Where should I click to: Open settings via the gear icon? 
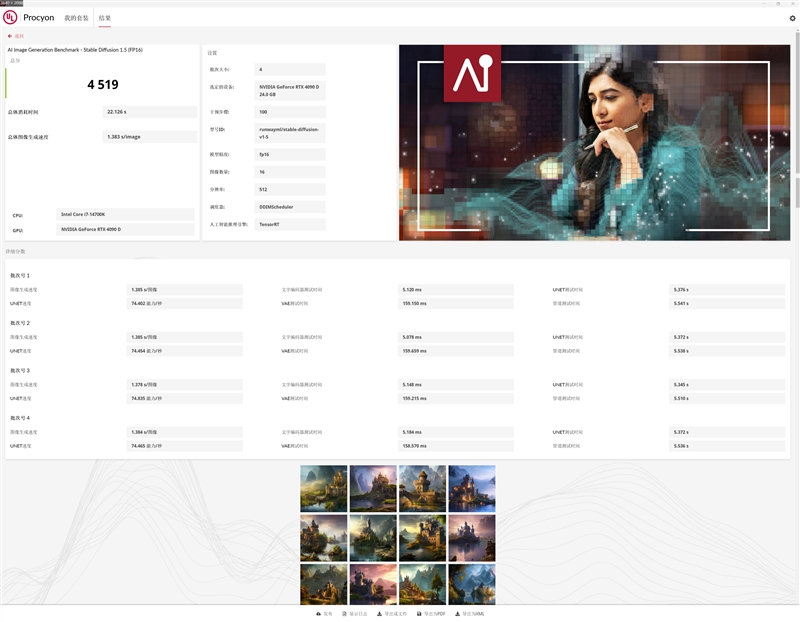click(792, 18)
